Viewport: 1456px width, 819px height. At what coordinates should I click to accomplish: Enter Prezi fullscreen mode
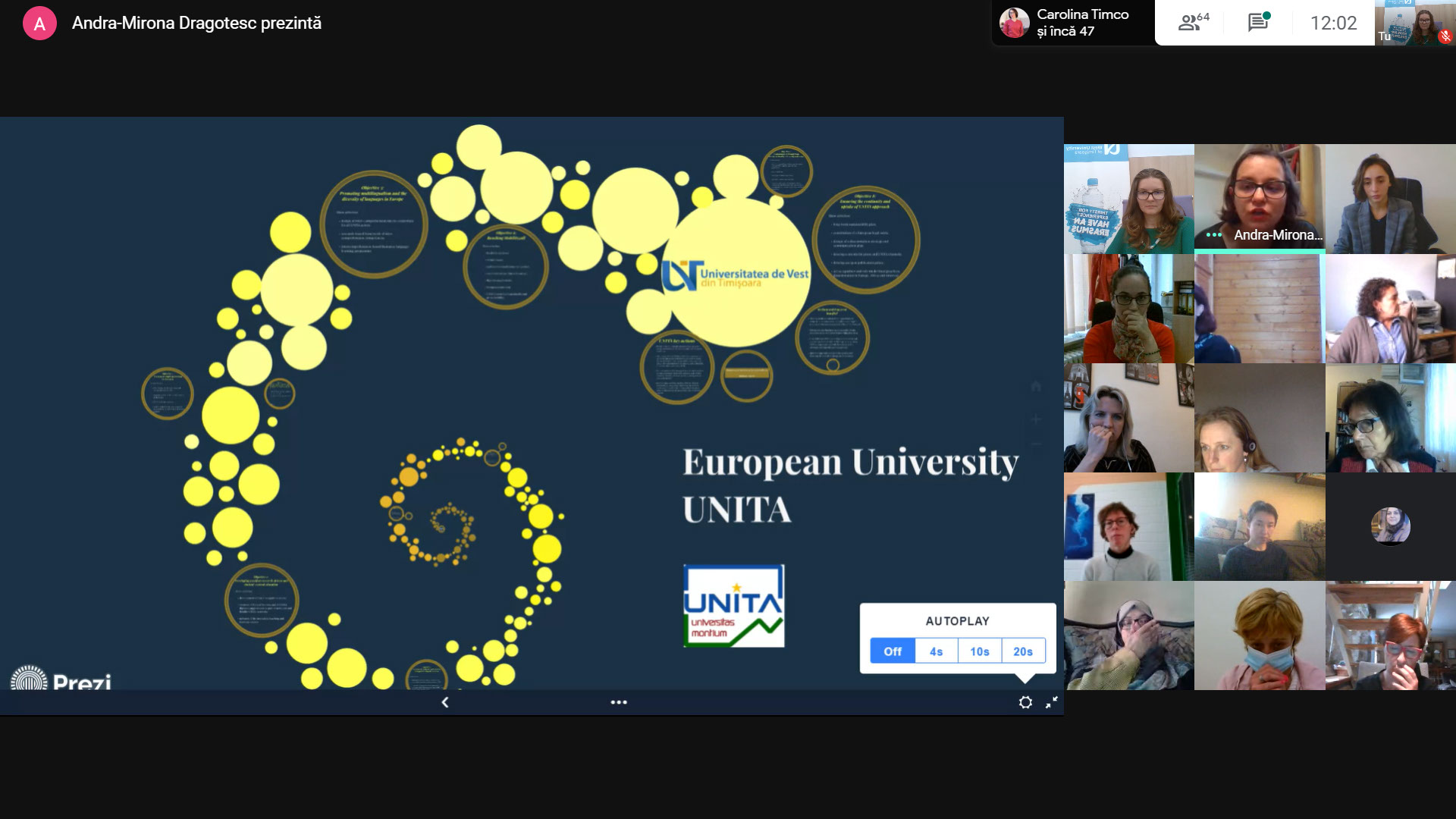[x=1051, y=702]
